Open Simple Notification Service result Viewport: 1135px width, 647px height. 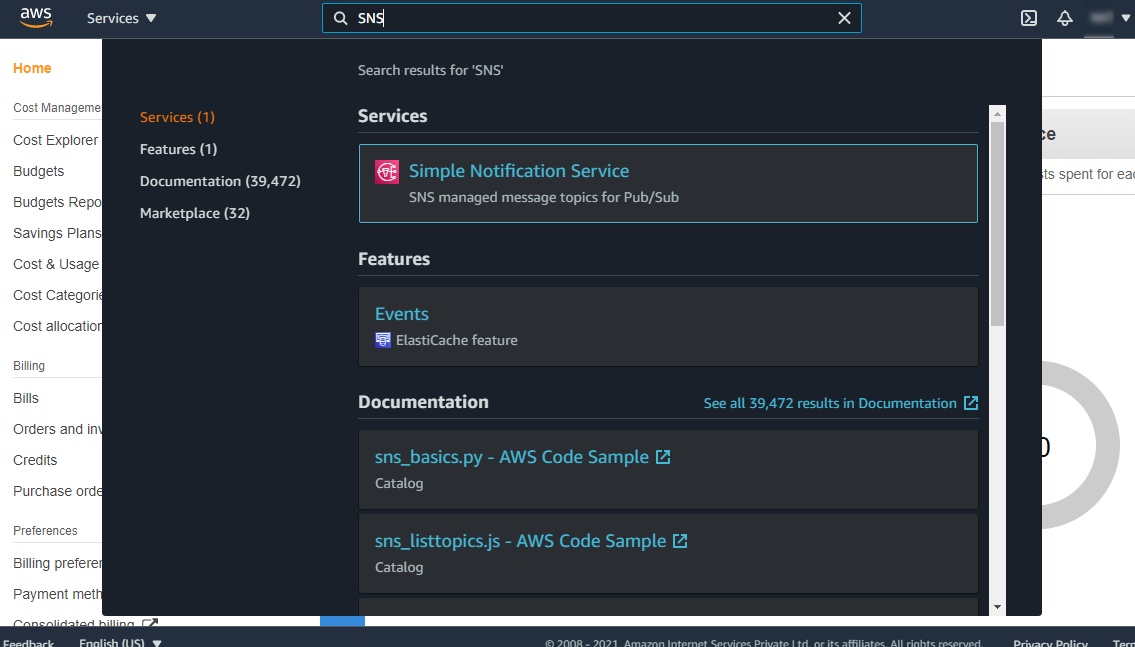pos(668,183)
